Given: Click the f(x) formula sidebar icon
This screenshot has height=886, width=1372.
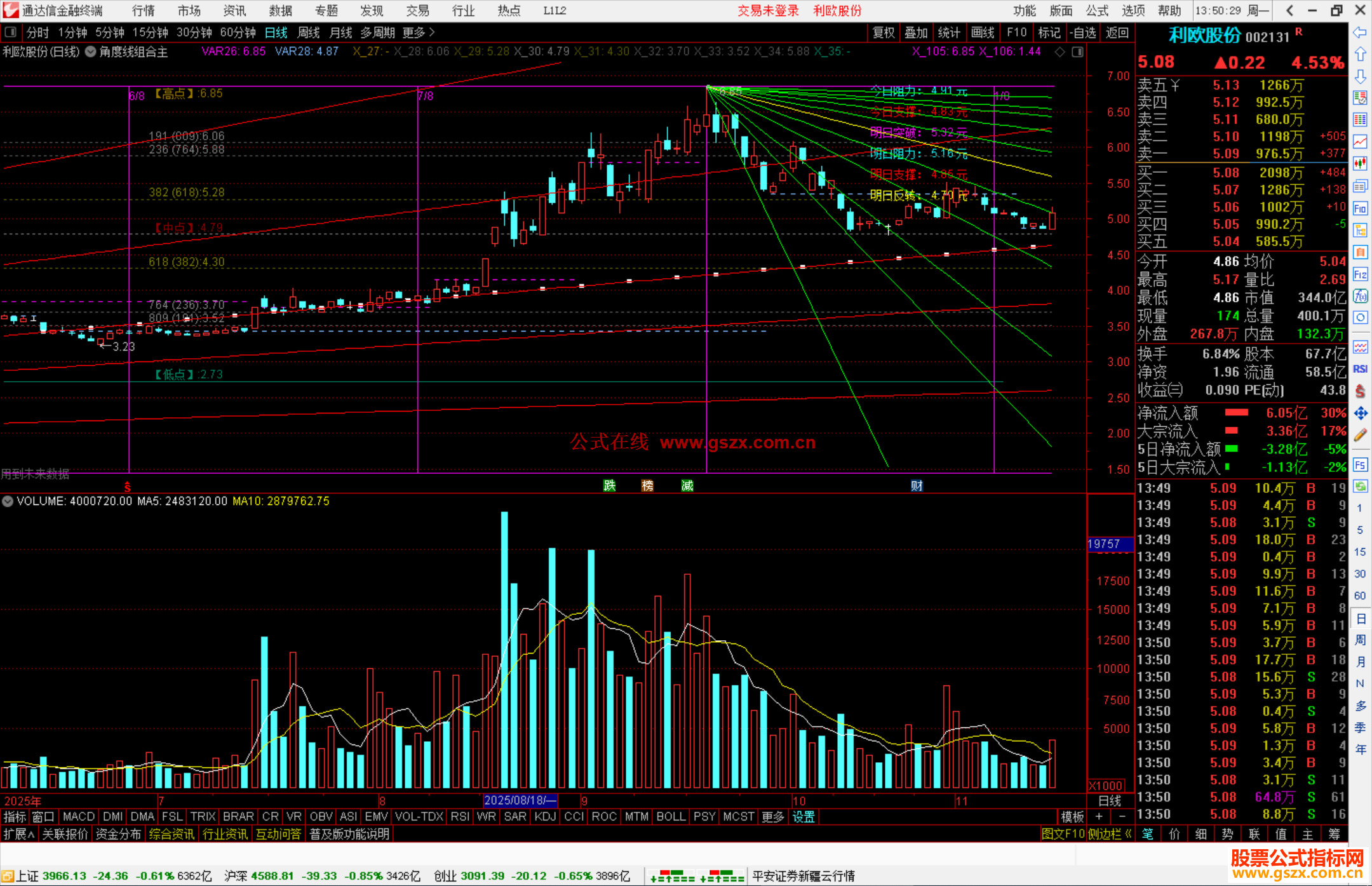Looking at the screenshot, I should tap(1360, 296).
